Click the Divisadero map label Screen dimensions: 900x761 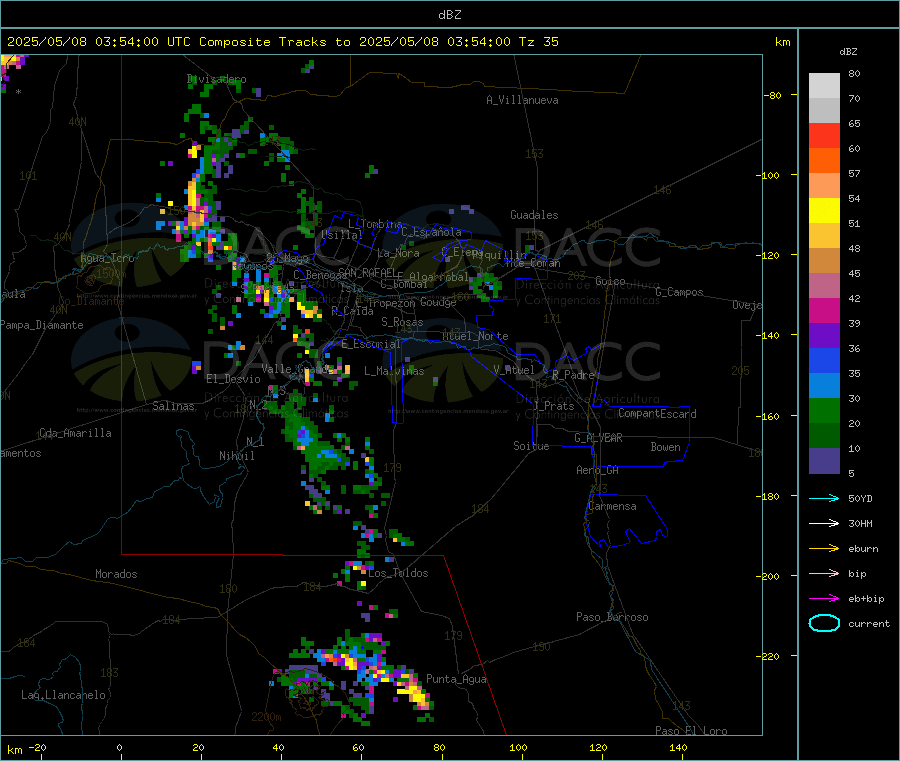coord(216,79)
